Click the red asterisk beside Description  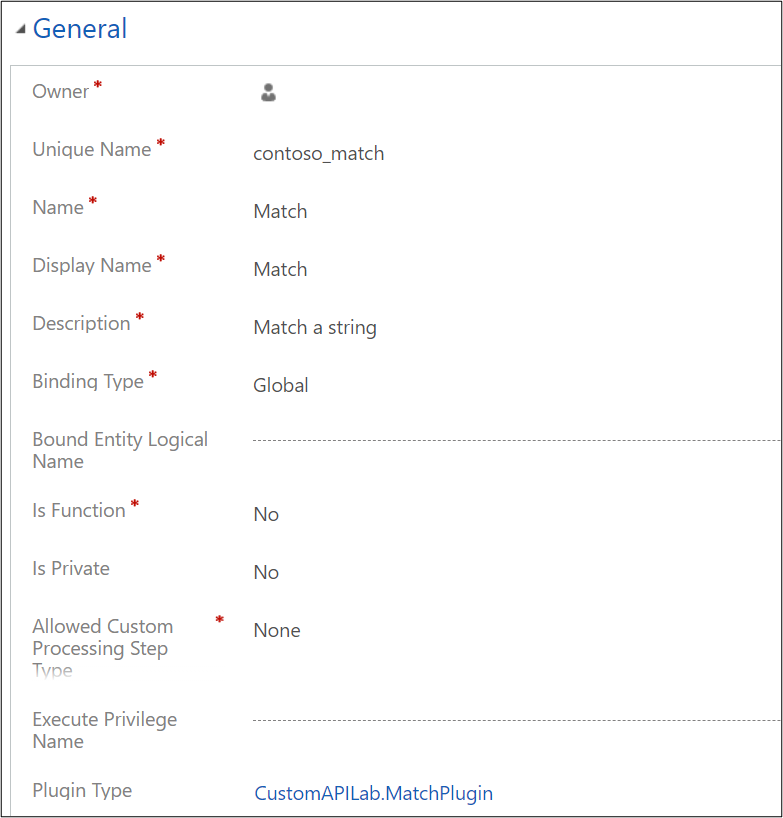coord(138,315)
